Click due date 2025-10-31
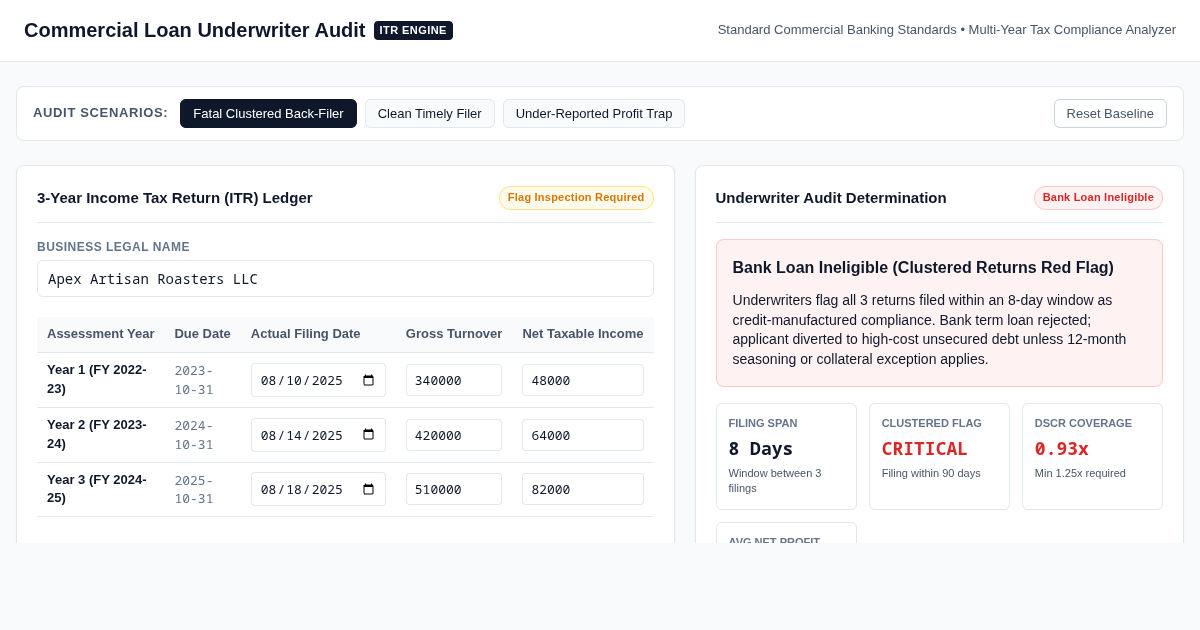Screen dimensions: 1200x630 pyautogui.click(x=194, y=489)
